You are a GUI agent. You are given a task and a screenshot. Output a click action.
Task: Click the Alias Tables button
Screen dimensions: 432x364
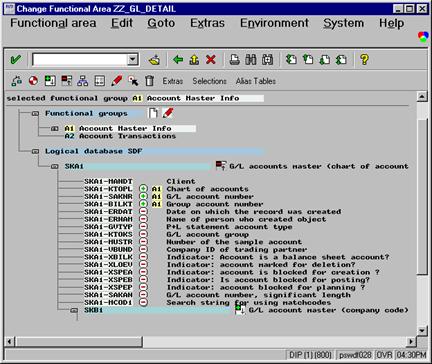click(256, 81)
